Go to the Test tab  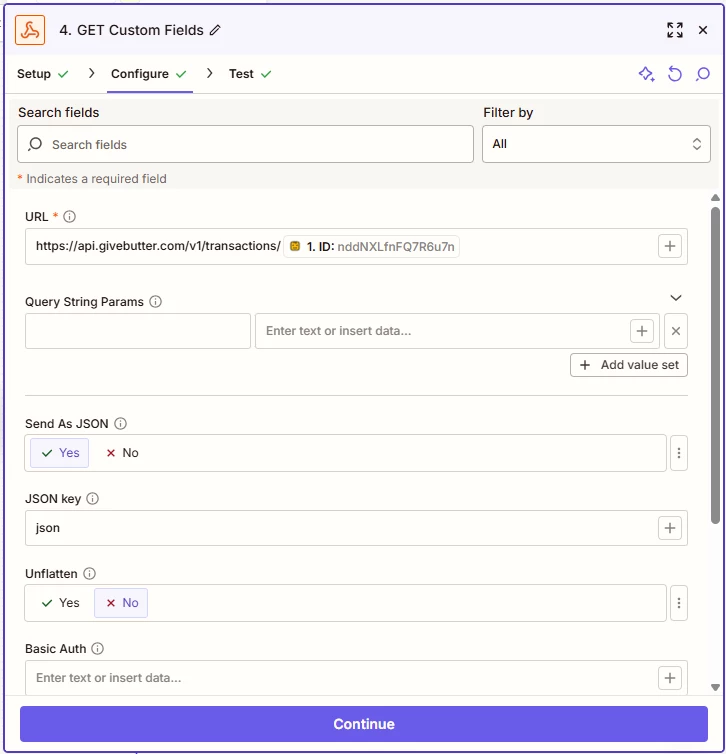250,74
